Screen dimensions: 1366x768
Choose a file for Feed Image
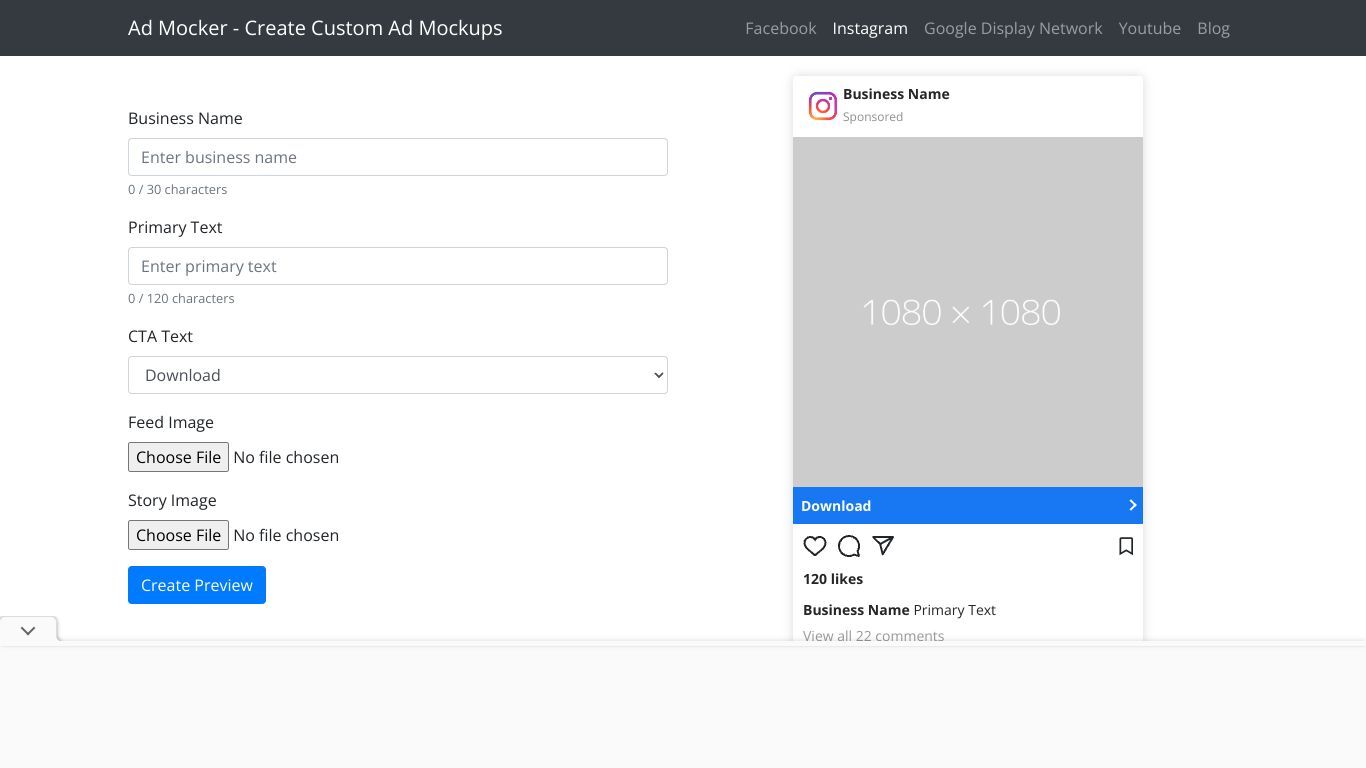(178, 457)
